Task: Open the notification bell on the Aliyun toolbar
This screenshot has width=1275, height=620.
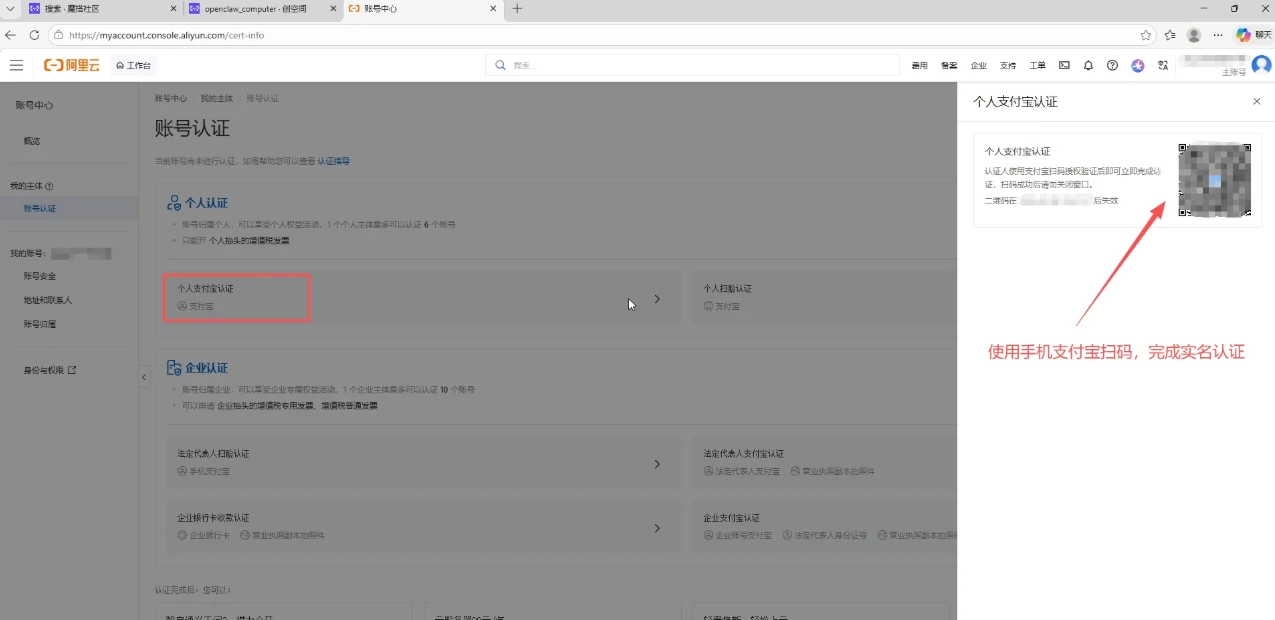Action: tap(1087, 64)
